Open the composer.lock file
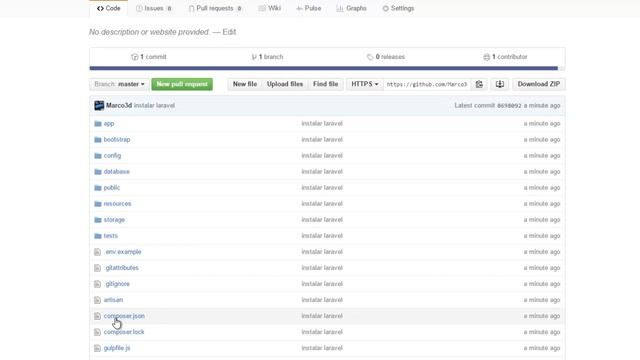 (124, 332)
